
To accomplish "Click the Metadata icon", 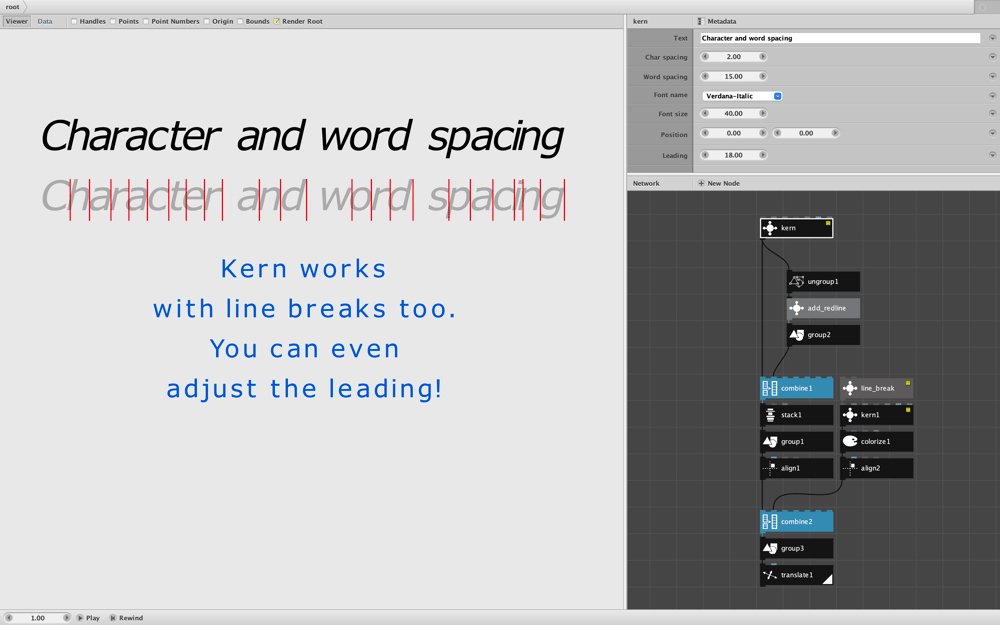I will (x=701, y=21).
